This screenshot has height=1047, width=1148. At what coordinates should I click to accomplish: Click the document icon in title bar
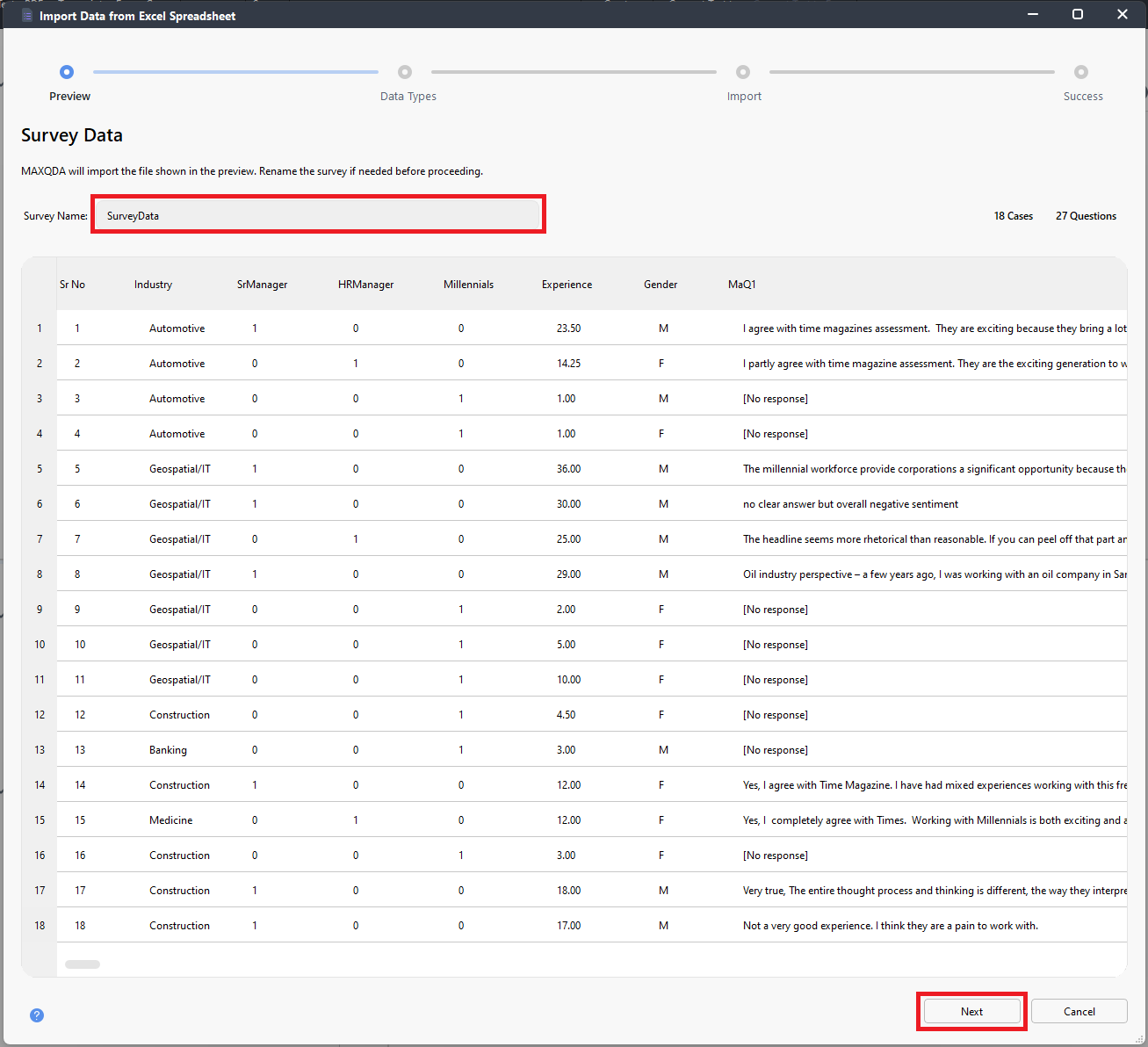pyautogui.click(x=27, y=15)
